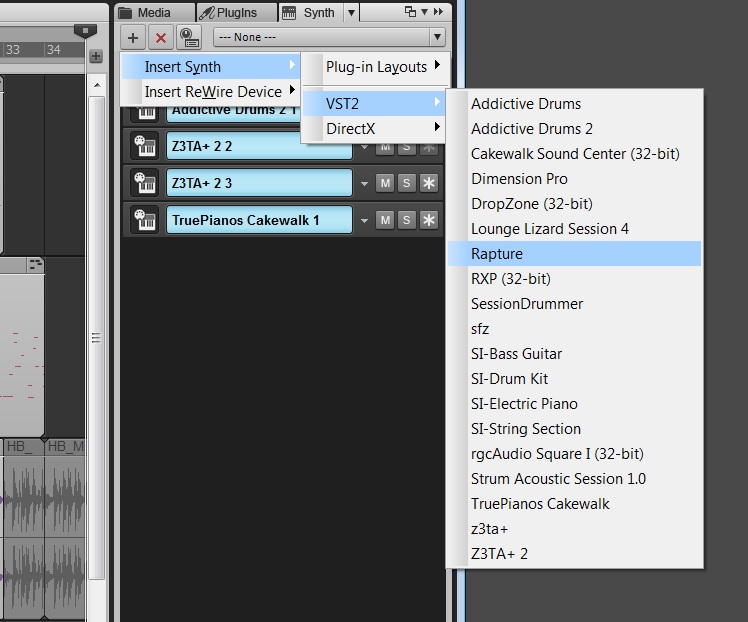This screenshot has width=748, height=622.
Task: Click the playhead marker on timeline ruler
Action: click(x=85, y=31)
